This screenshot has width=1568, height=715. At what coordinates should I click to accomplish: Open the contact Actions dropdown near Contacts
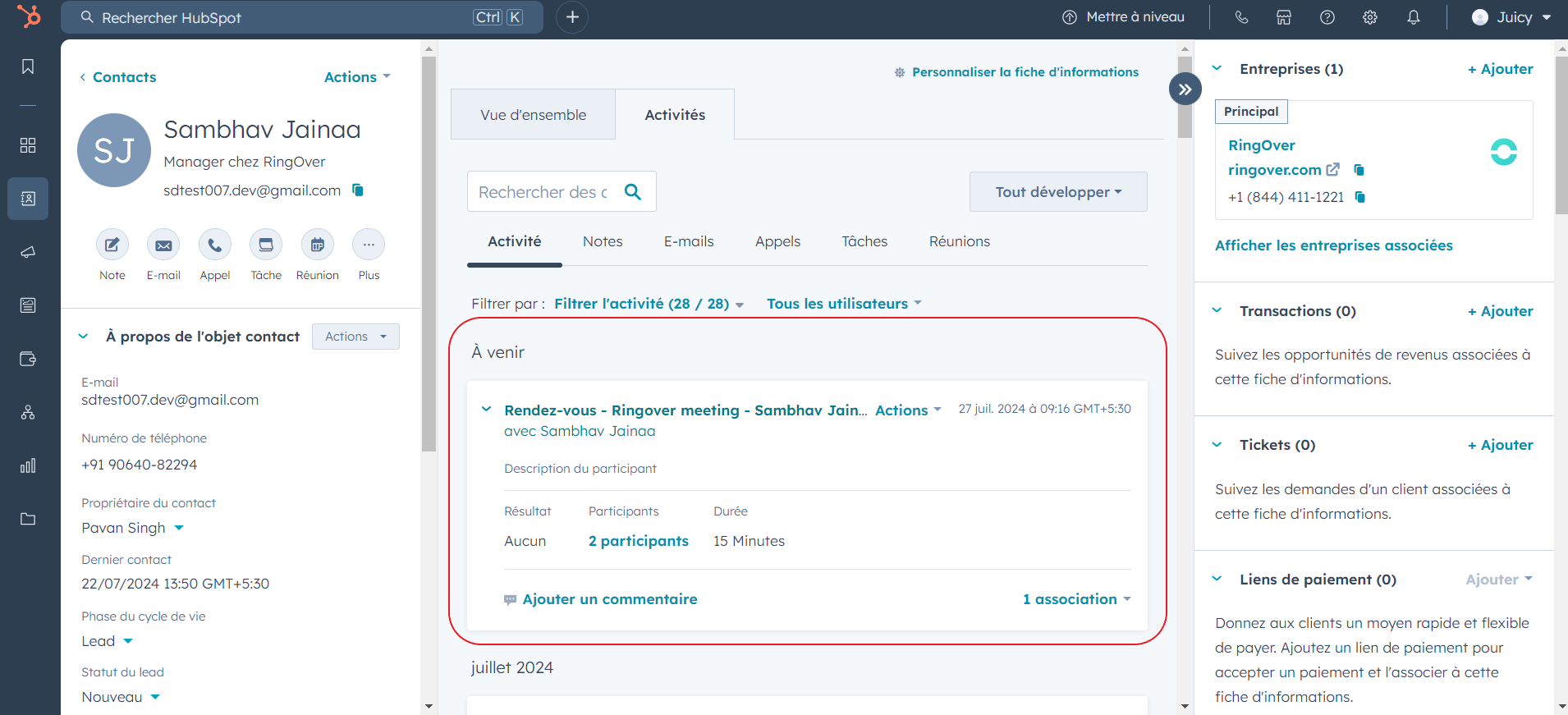(x=357, y=77)
